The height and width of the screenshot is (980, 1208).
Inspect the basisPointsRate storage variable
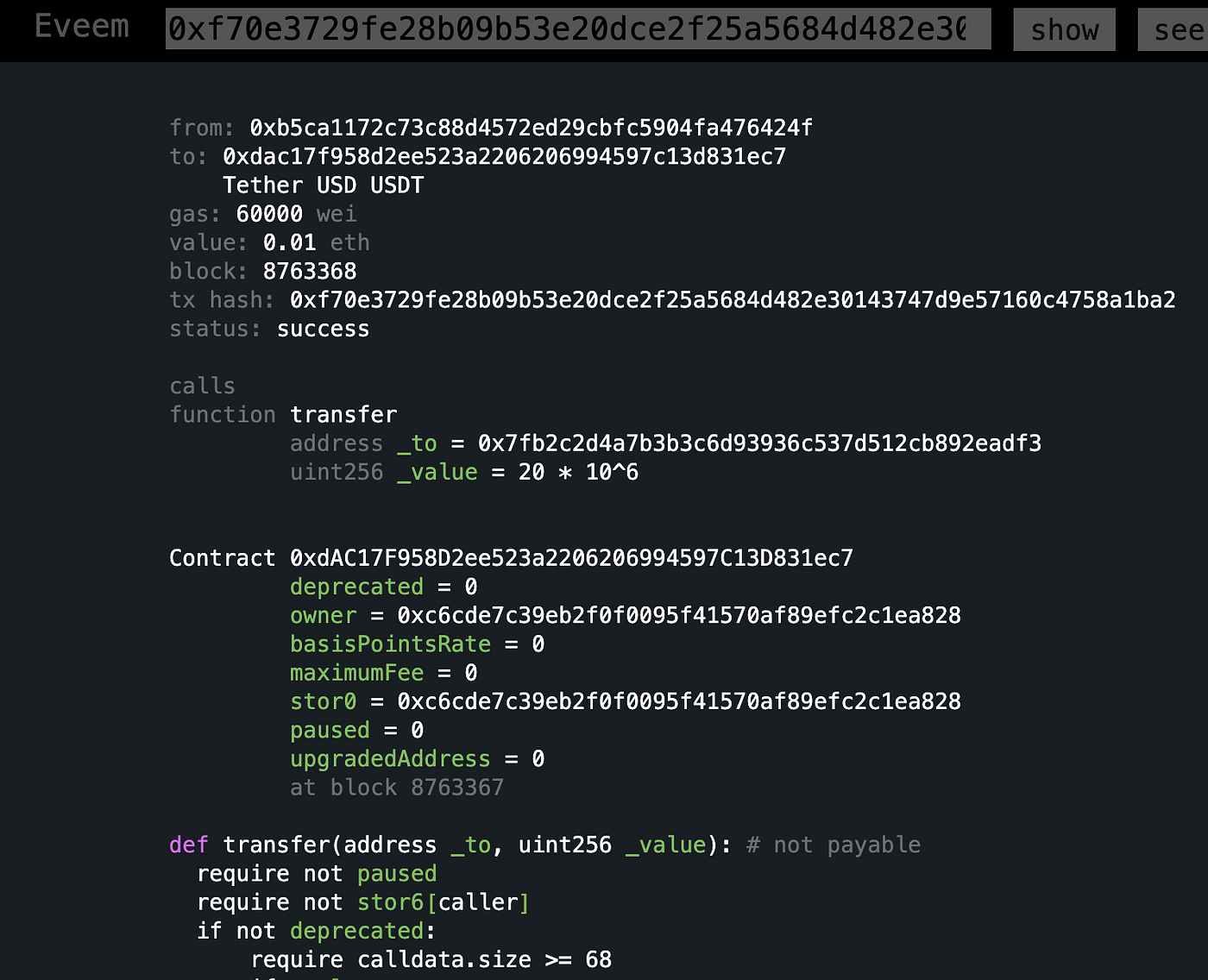click(x=390, y=644)
